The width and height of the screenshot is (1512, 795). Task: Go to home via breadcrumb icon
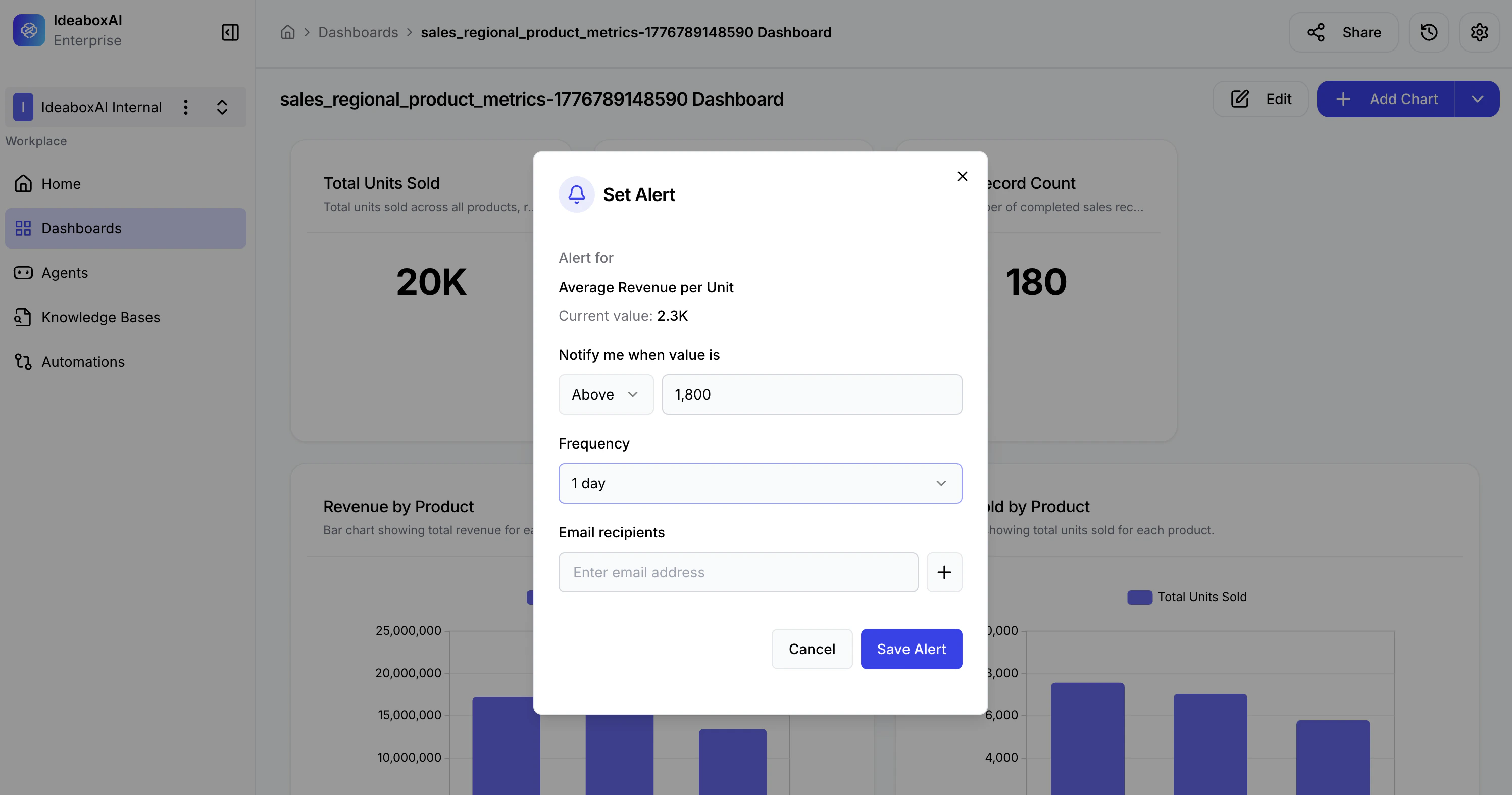pyautogui.click(x=288, y=32)
